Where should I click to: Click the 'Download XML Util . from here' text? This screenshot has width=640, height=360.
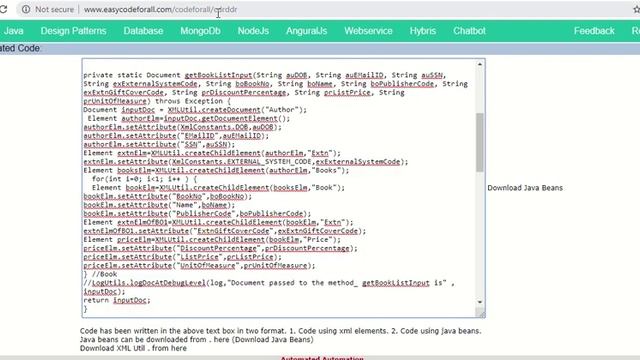pos(133,348)
